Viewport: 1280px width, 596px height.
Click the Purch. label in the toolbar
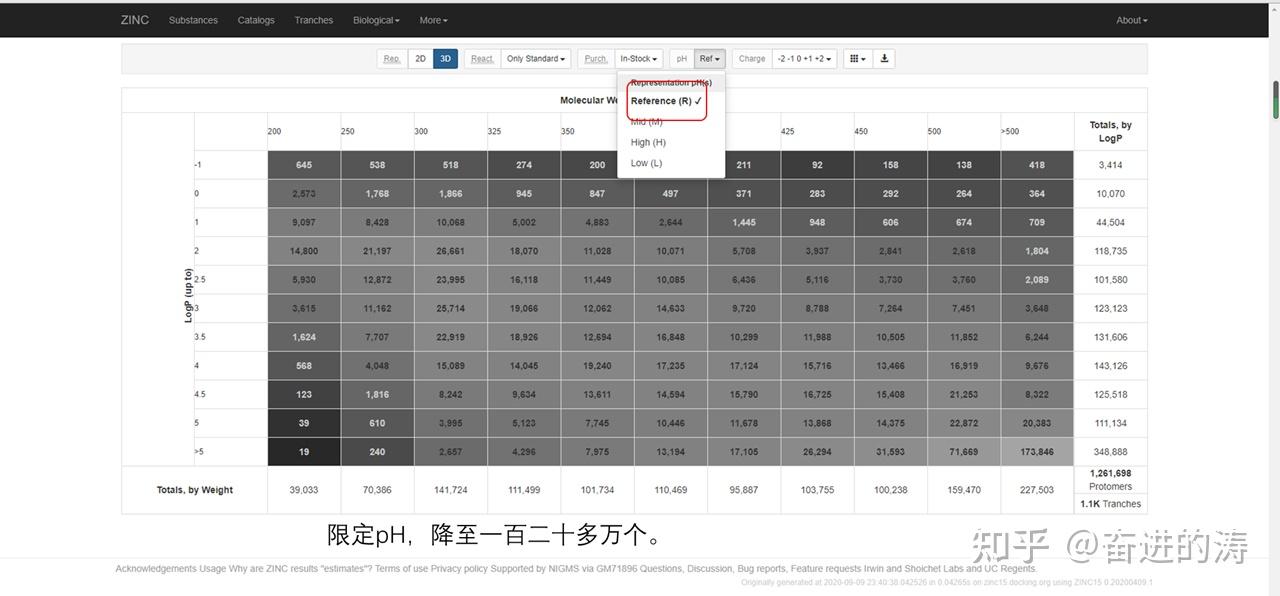(595, 58)
